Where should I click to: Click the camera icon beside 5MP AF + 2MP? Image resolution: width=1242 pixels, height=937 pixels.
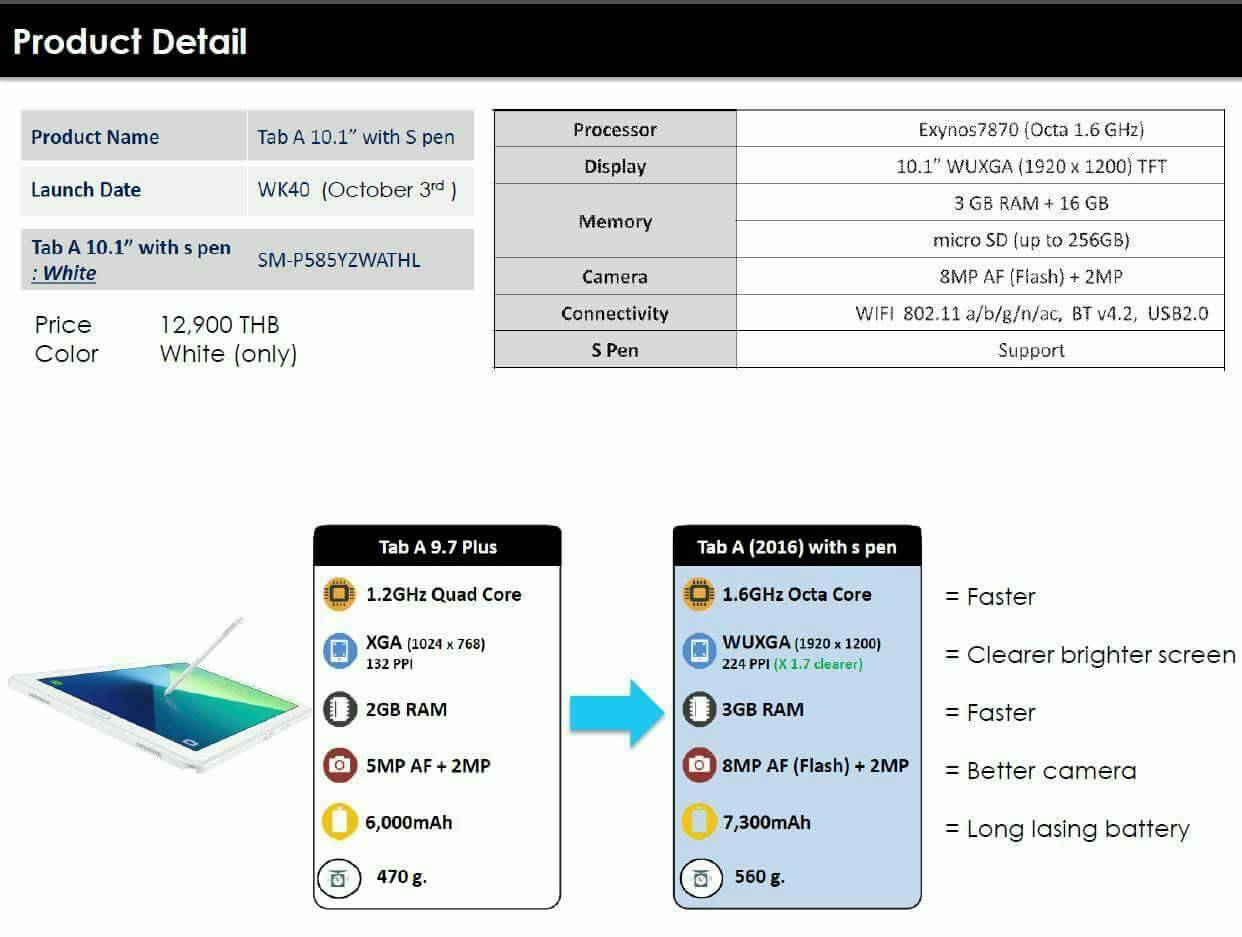pos(340,766)
